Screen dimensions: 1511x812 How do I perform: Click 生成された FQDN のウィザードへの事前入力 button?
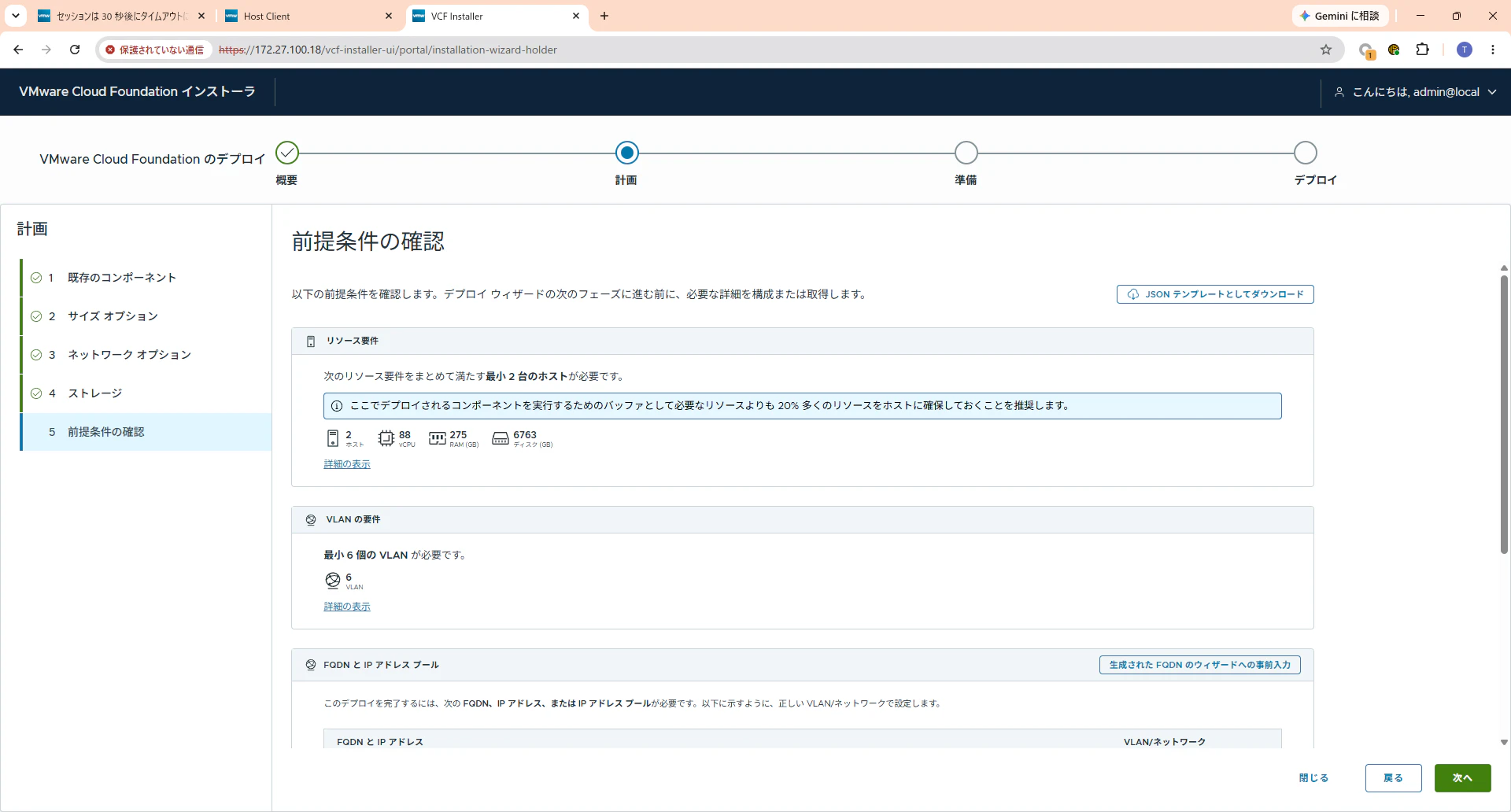tap(1200, 665)
